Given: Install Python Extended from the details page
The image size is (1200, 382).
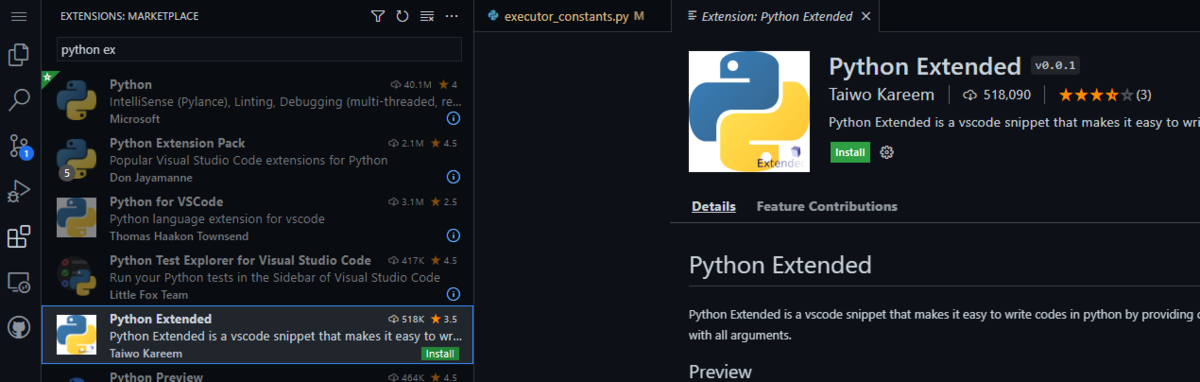Looking at the screenshot, I should tap(849, 152).
